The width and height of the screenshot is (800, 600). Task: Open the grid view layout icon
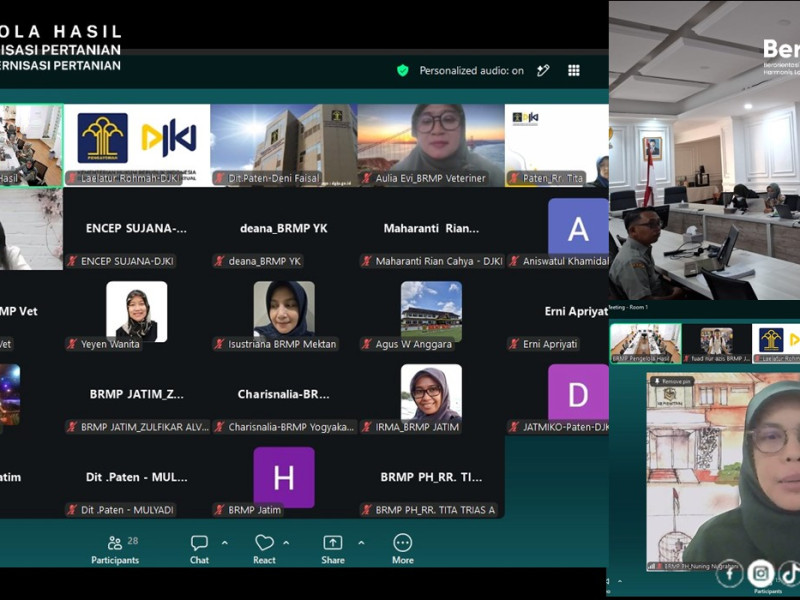[x=574, y=70]
